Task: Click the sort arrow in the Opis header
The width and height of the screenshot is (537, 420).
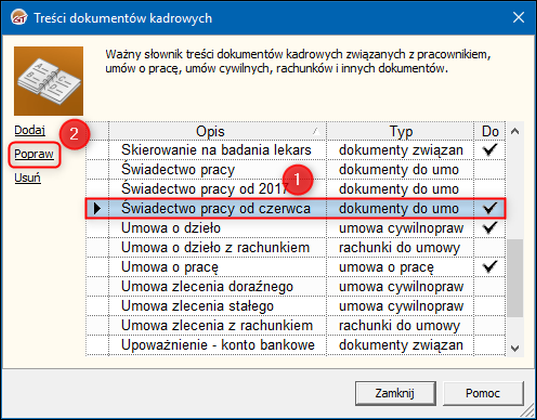Action: pos(317,131)
